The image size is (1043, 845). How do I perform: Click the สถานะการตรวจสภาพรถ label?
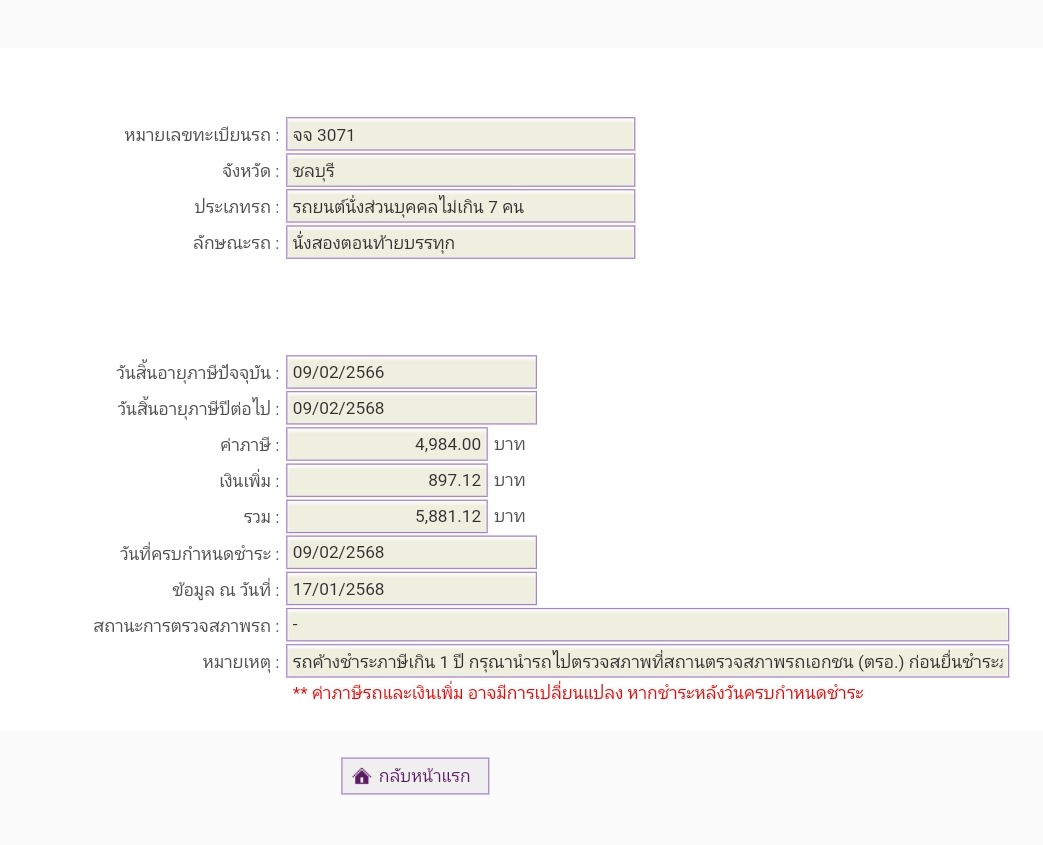186,625
